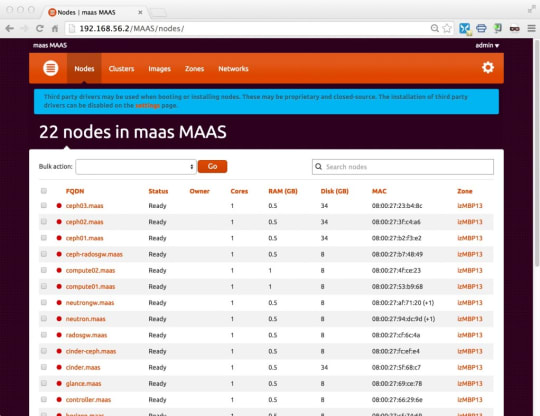
Task: Sort table by RAM (GB) column
Action: (283, 191)
